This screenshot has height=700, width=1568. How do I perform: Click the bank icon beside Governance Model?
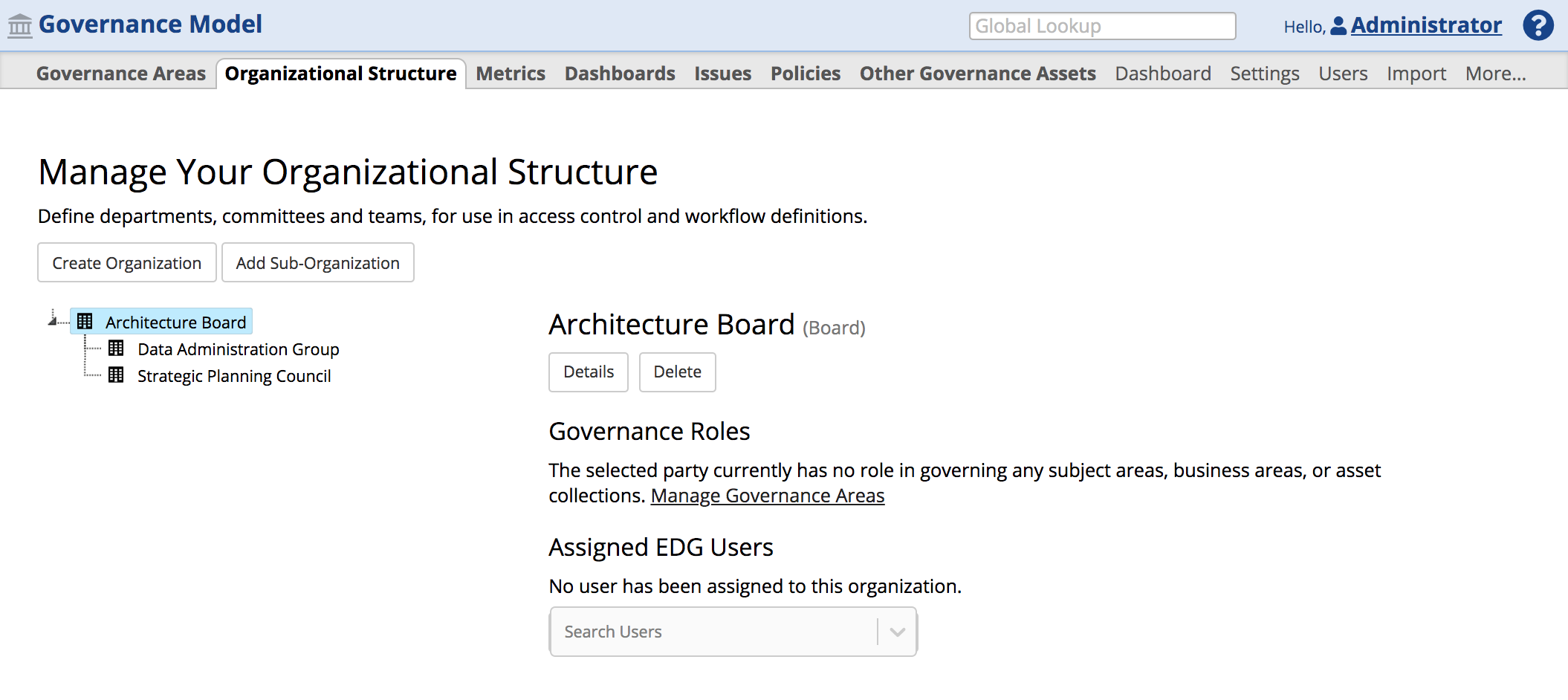(x=19, y=24)
